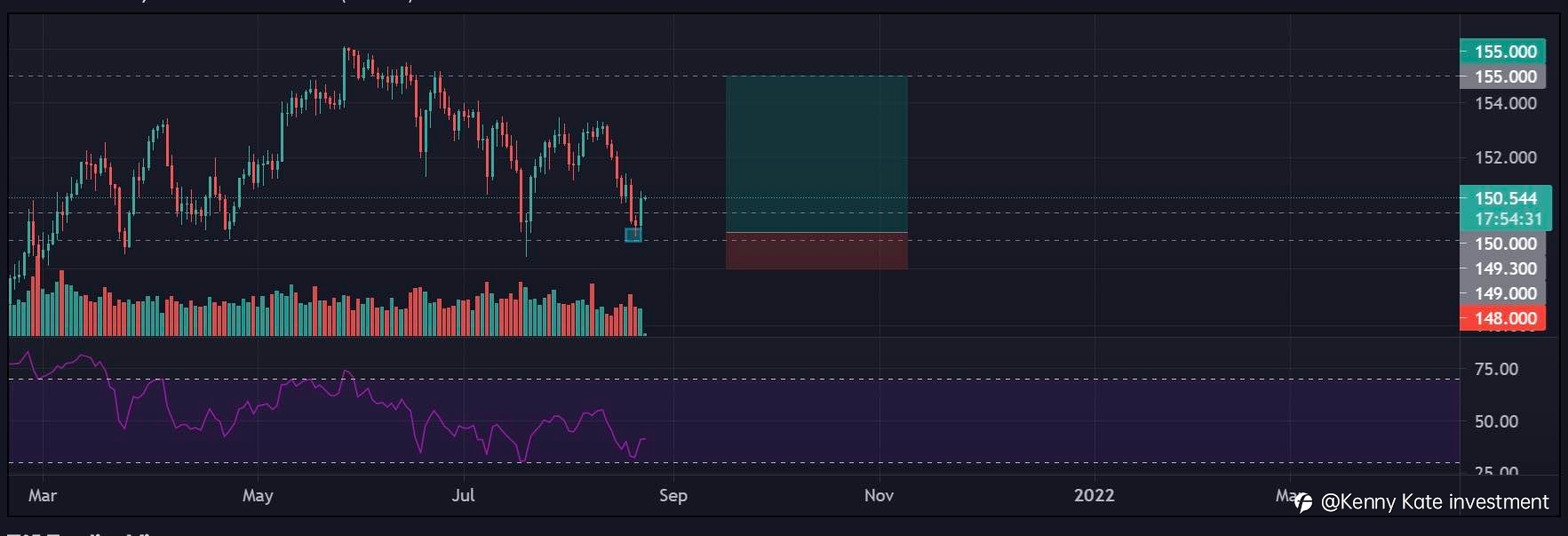The height and width of the screenshot is (536, 1568).
Task: Click the May label on time axis
Action: (258, 495)
